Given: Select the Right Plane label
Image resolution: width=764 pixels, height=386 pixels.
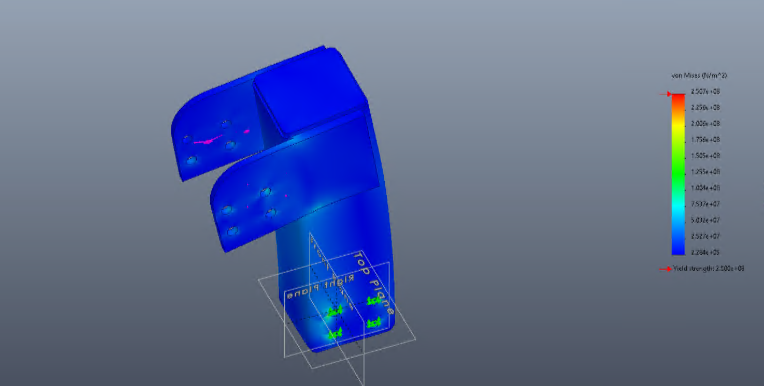Looking at the screenshot, I should pyautogui.click(x=321, y=287).
